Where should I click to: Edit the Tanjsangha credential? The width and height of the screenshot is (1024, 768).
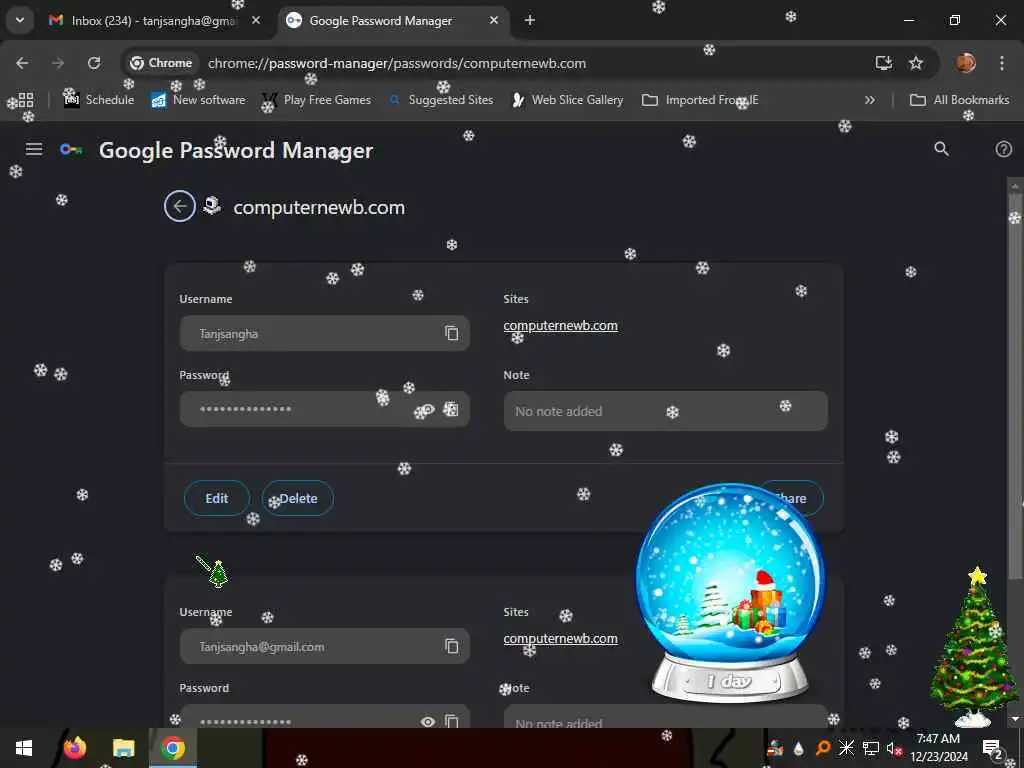click(x=217, y=498)
